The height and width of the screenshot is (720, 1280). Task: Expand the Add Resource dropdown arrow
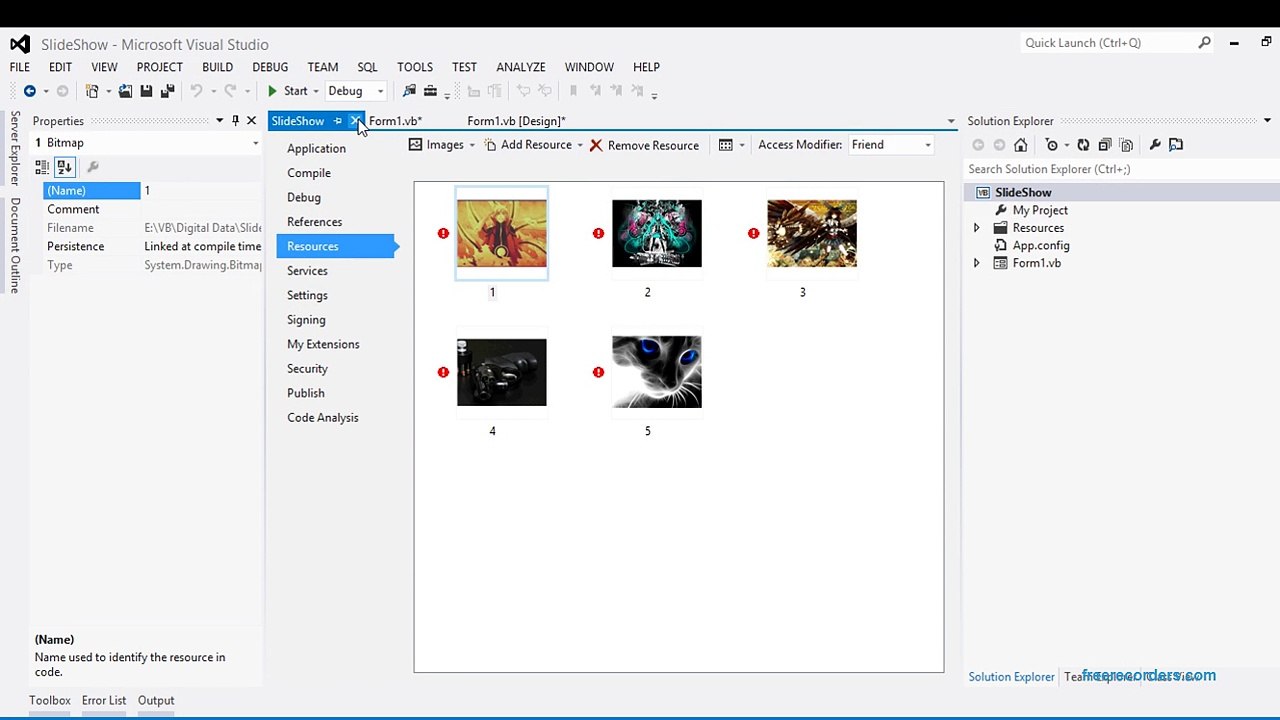(580, 146)
